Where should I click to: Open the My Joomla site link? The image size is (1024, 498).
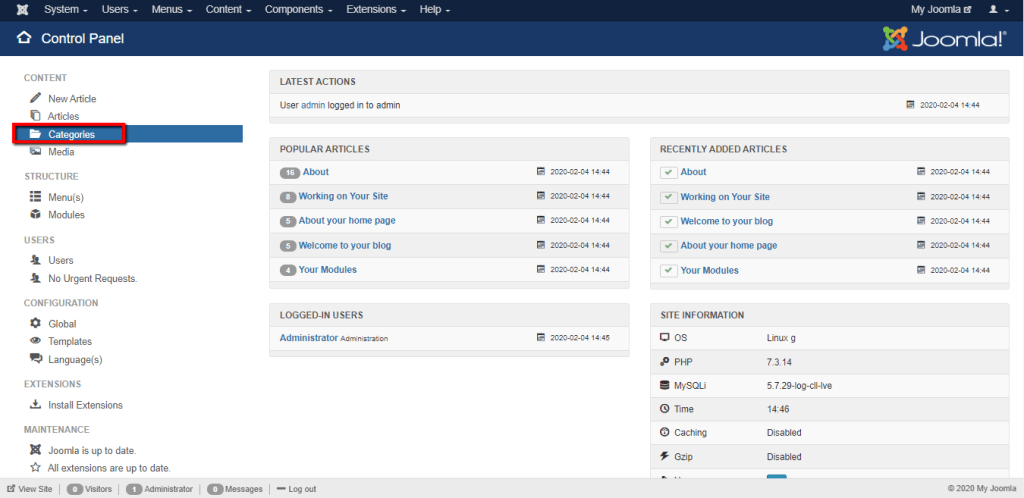coord(941,10)
